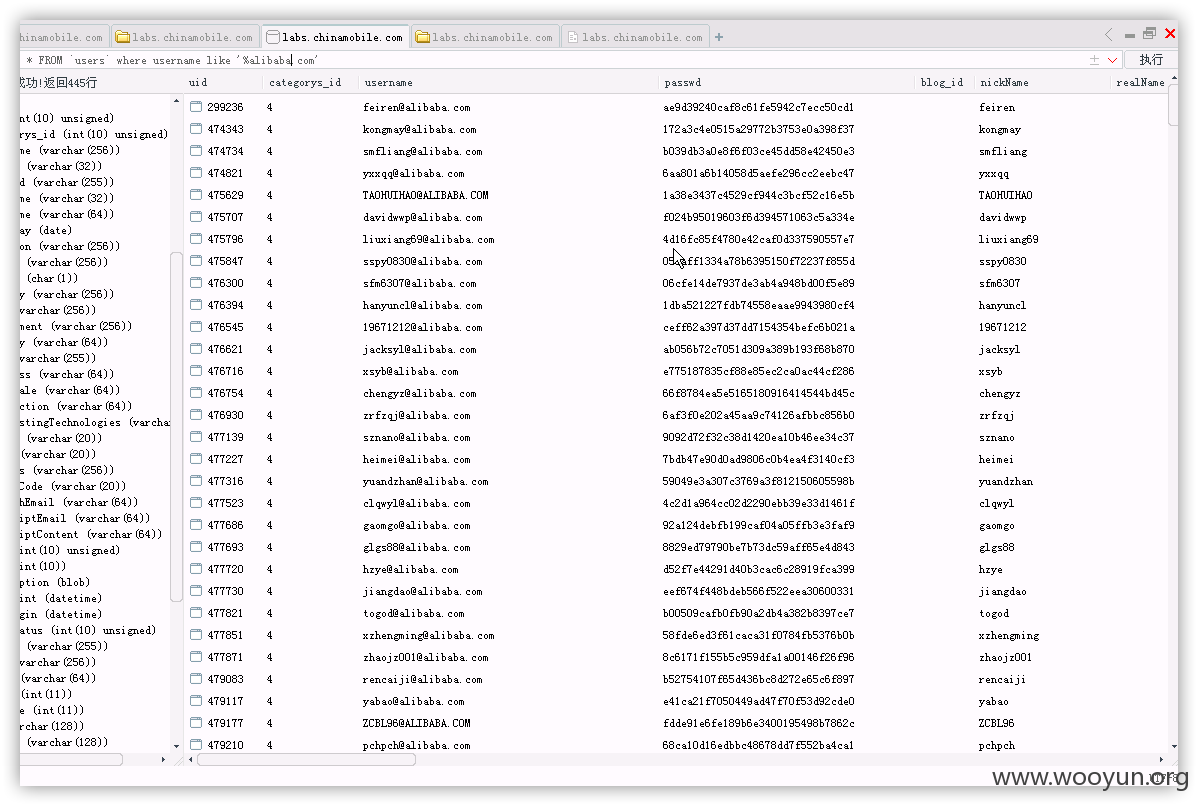This screenshot has height=806, width=1198.
Task: Click the left panel vertical scrollbar thumb
Action: tap(176, 426)
